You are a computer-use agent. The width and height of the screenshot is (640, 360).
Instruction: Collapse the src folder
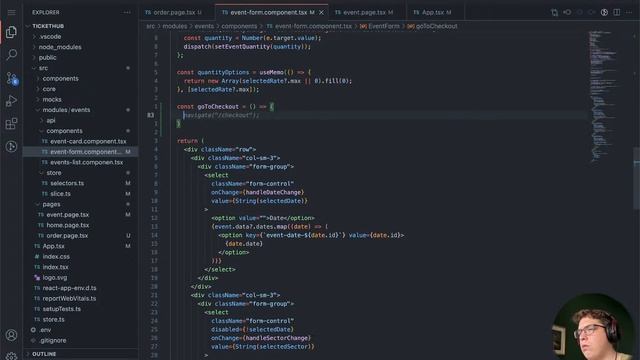(x=43, y=68)
